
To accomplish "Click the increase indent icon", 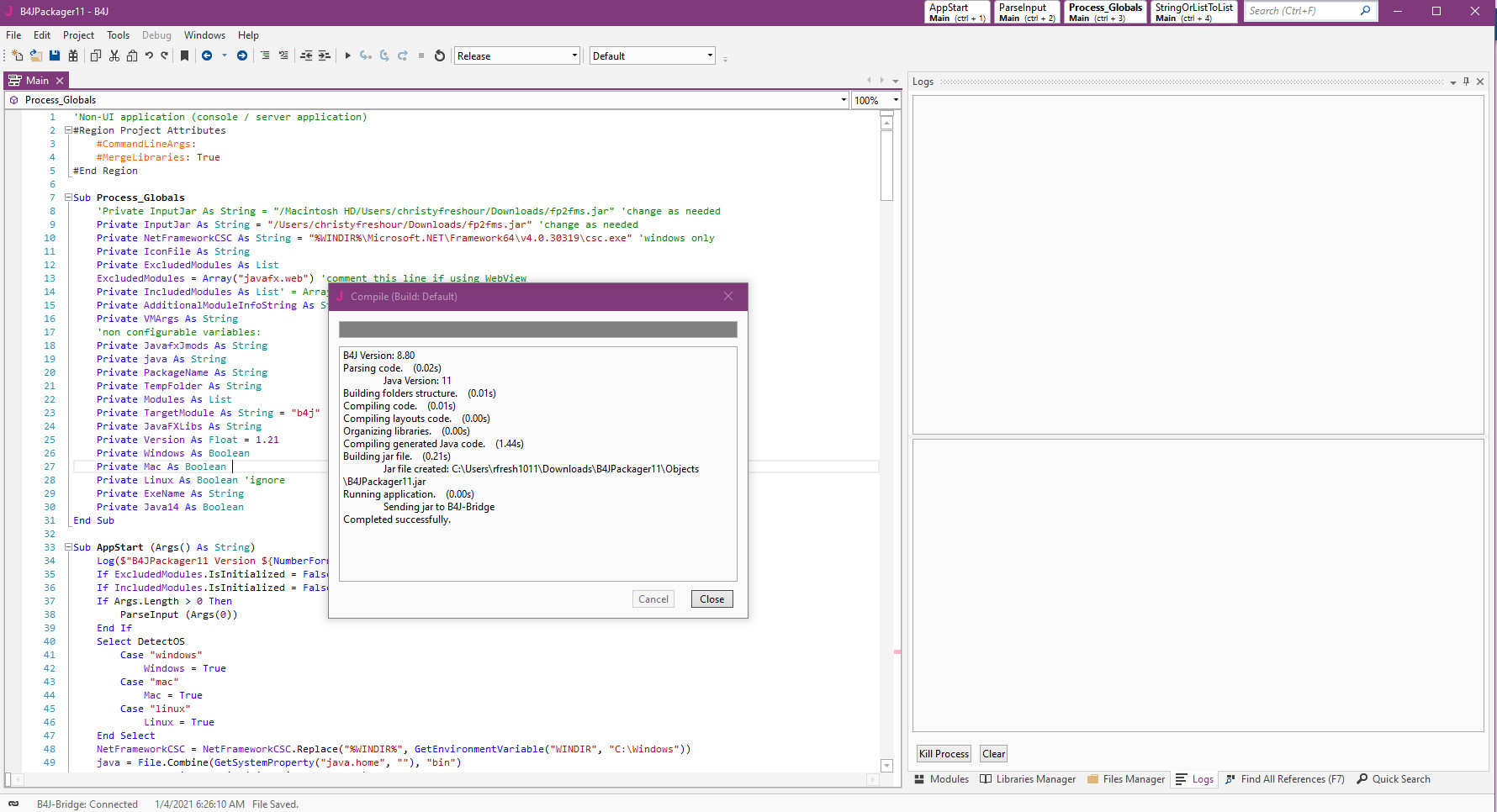I will 324,55.
